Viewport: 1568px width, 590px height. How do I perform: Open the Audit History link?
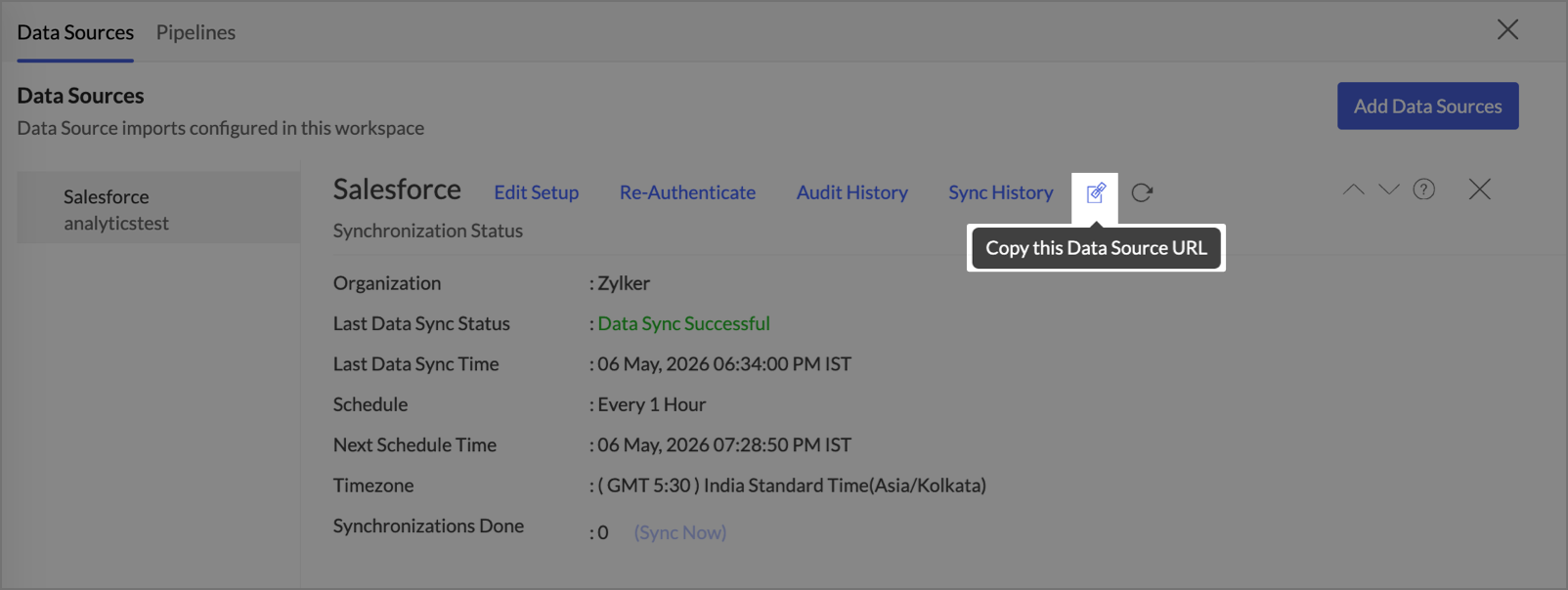[851, 192]
